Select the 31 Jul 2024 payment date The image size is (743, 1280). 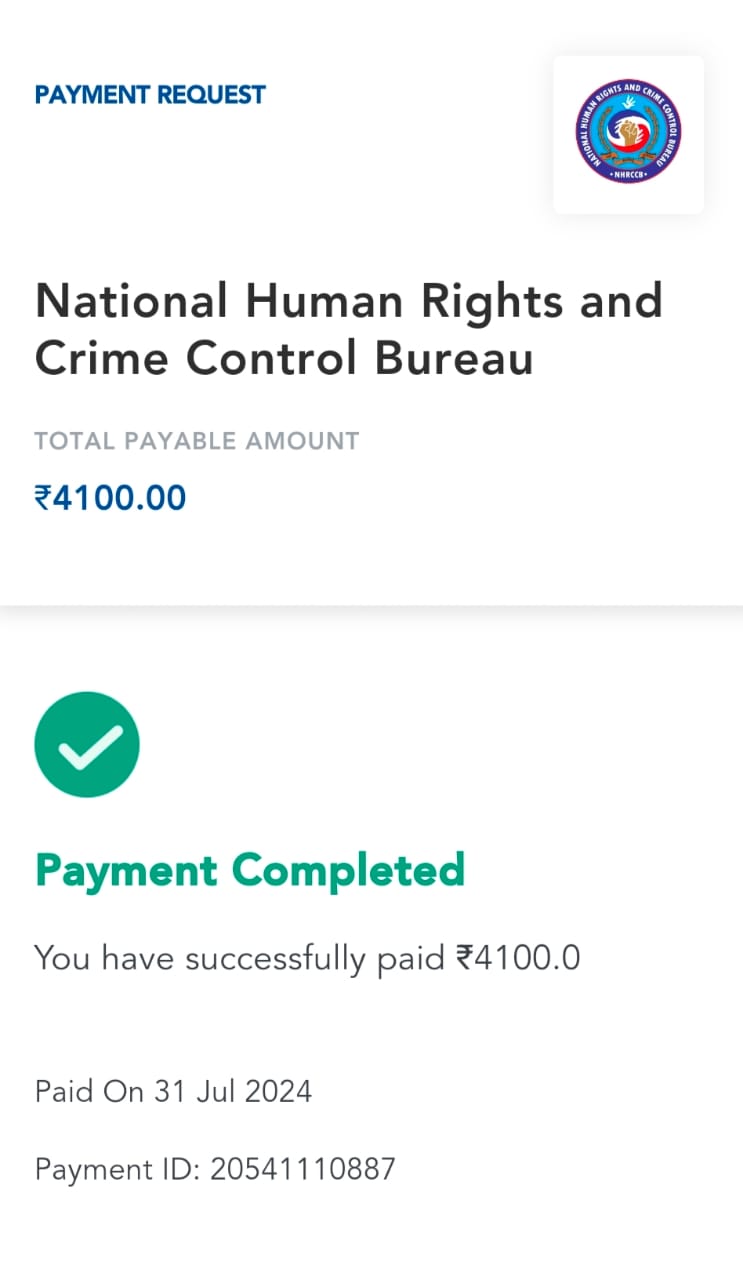point(233,1090)
